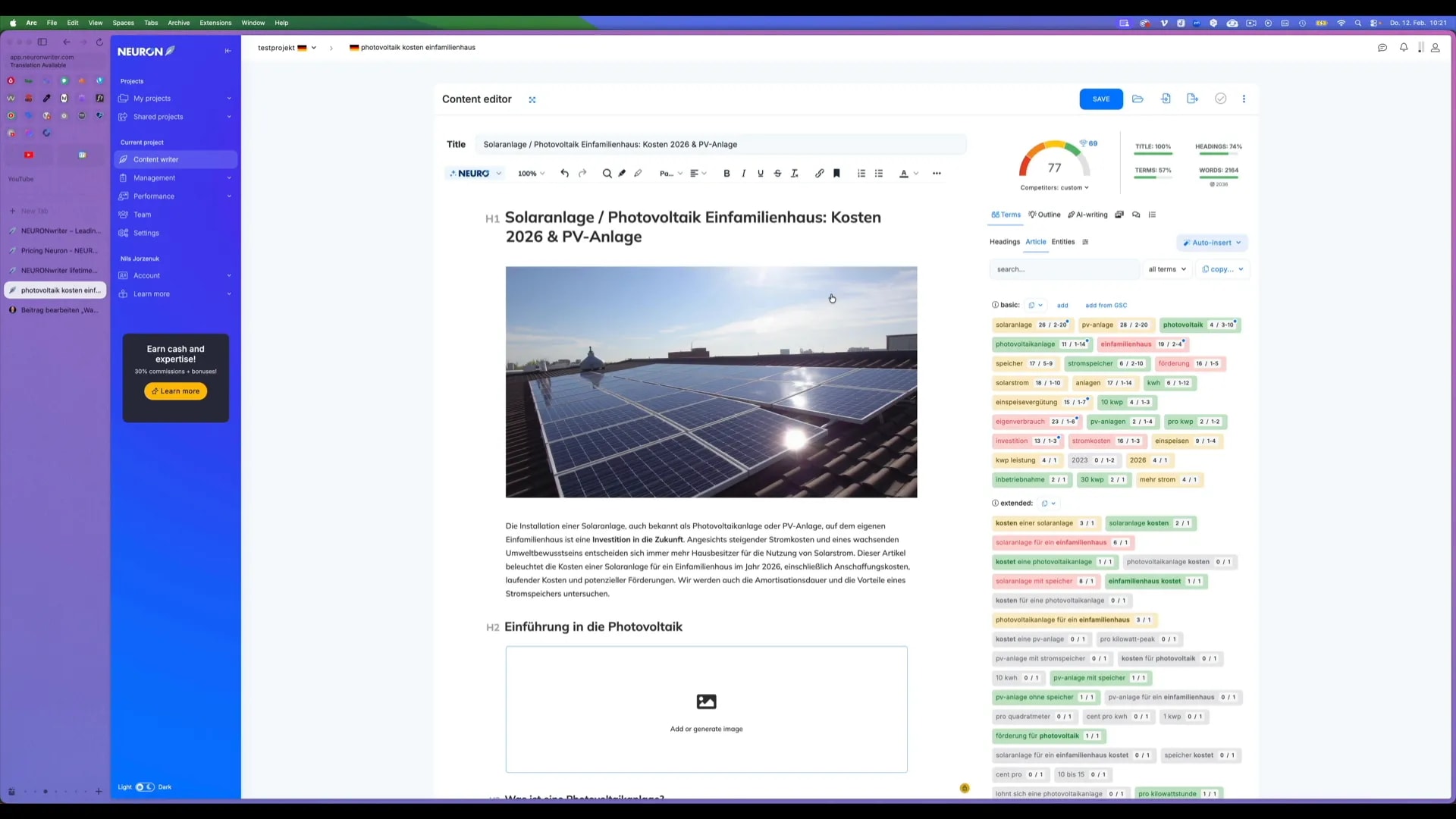Insert a link with the chain icon
1456x819 pixels.
coord(819,174)
